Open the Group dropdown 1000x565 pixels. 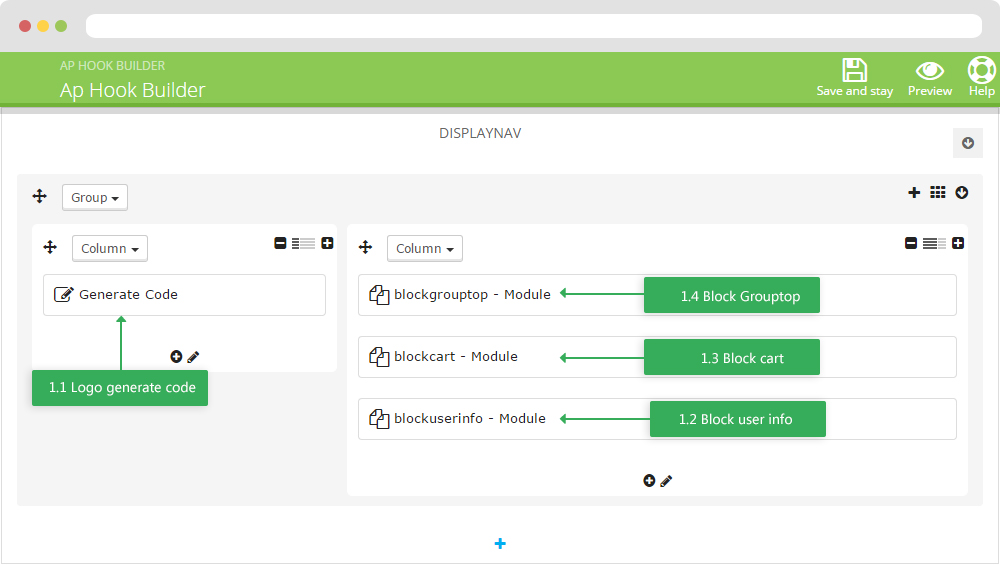[x=94, y=197]
